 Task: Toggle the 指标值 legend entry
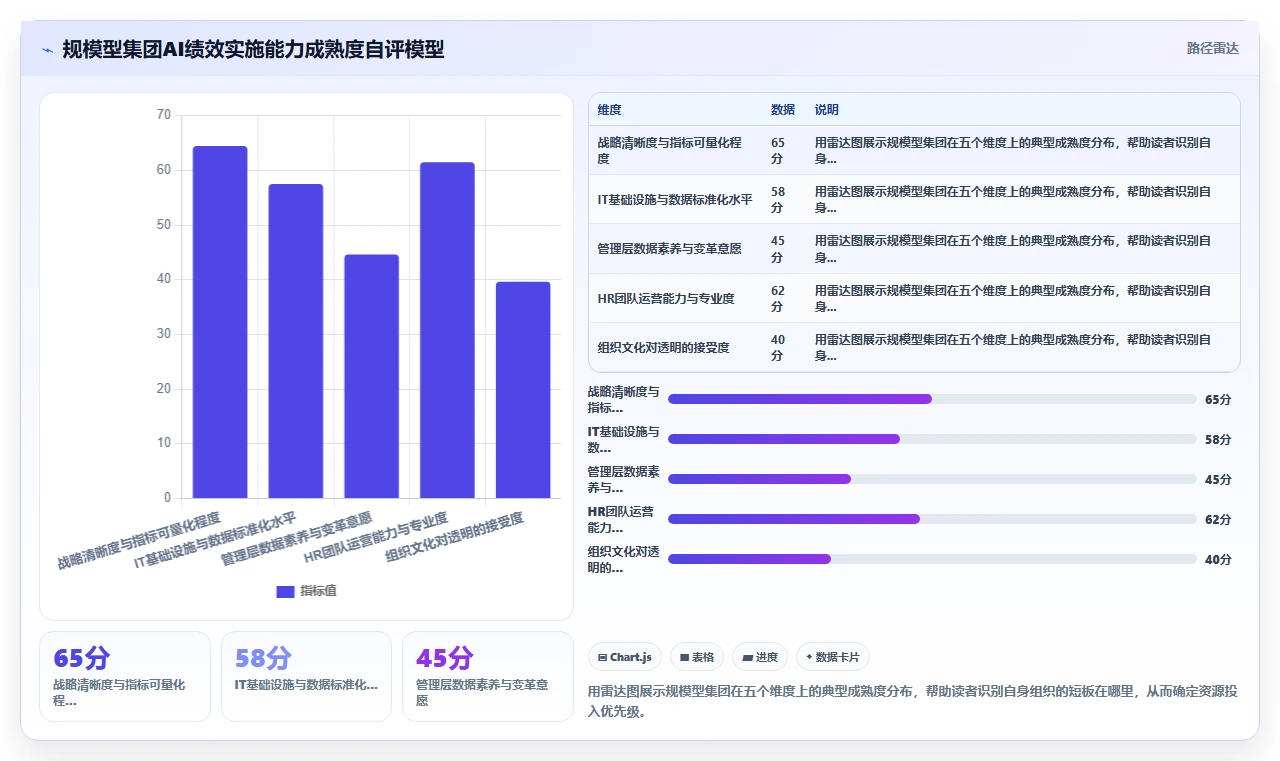[x=307, y=591]
